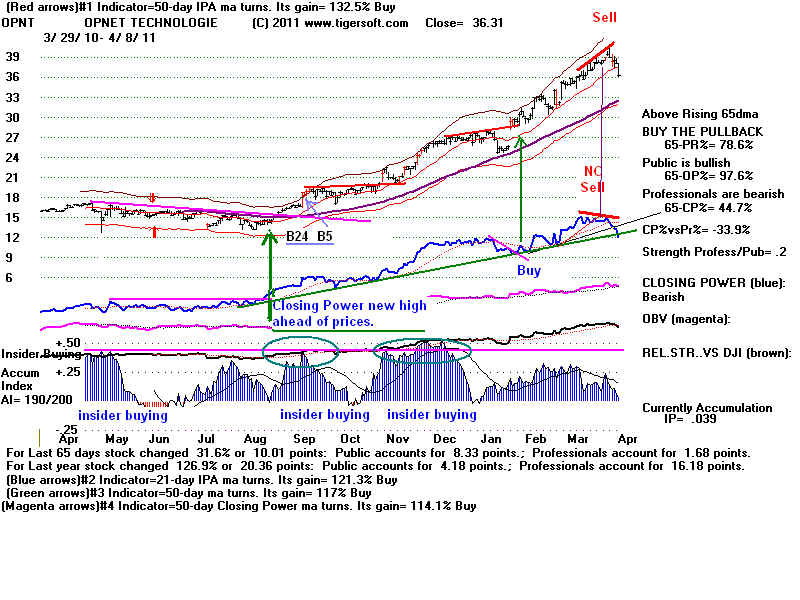Select the 65-PR%= 78.6% reading
Image resolution: width=800 pixels, height=600 pixels.
[x=708, y=145]
